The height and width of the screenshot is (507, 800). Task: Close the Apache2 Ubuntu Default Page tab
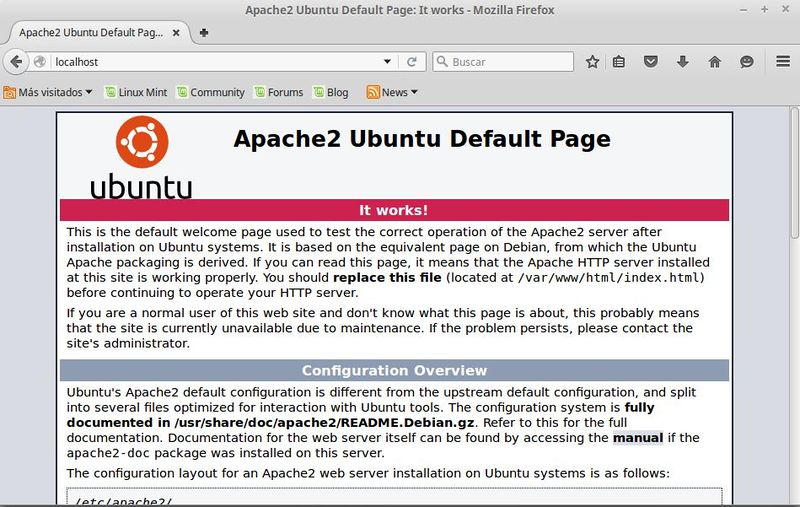[x=176, y=33]
